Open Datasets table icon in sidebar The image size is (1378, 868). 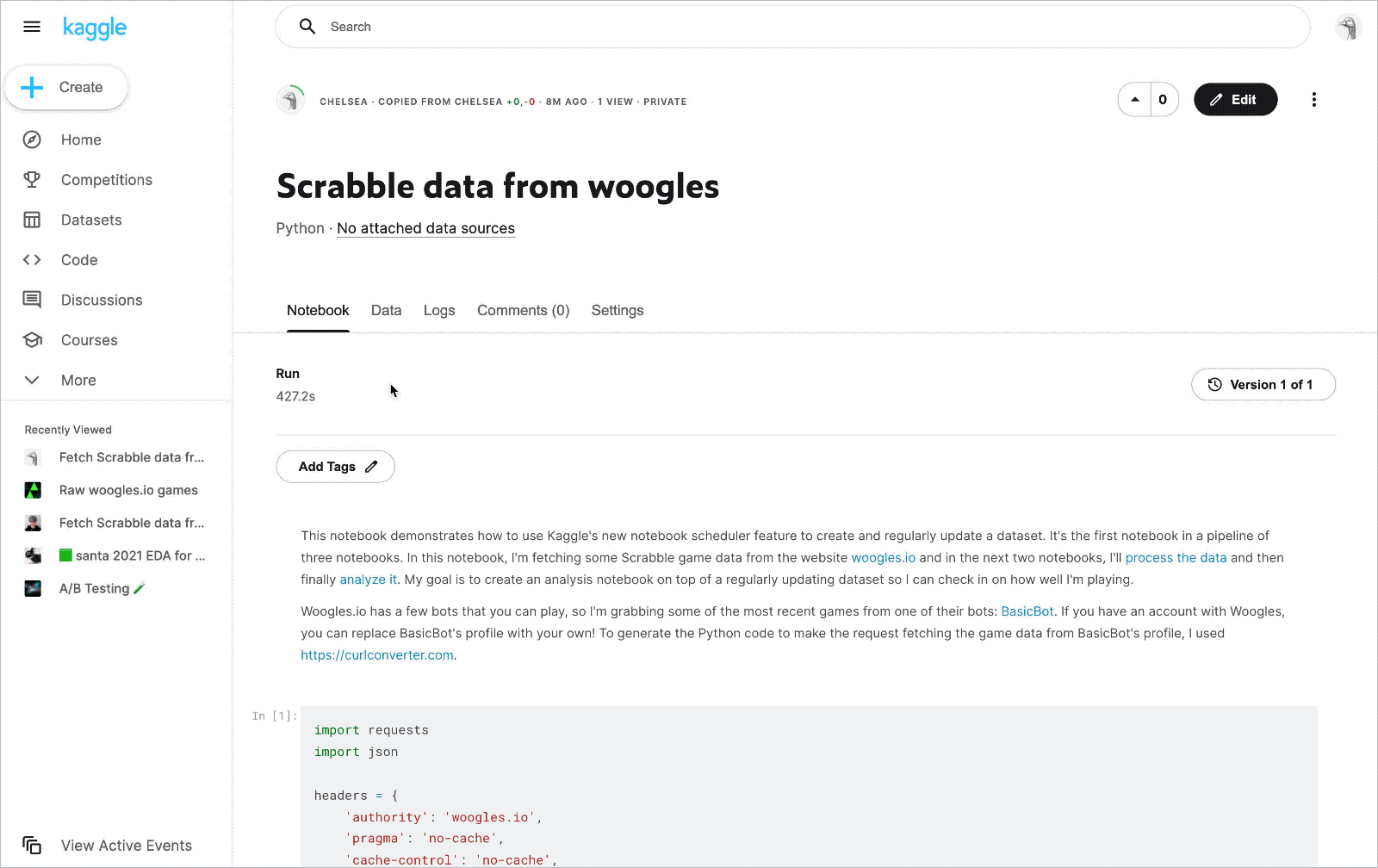click(32, 220)
